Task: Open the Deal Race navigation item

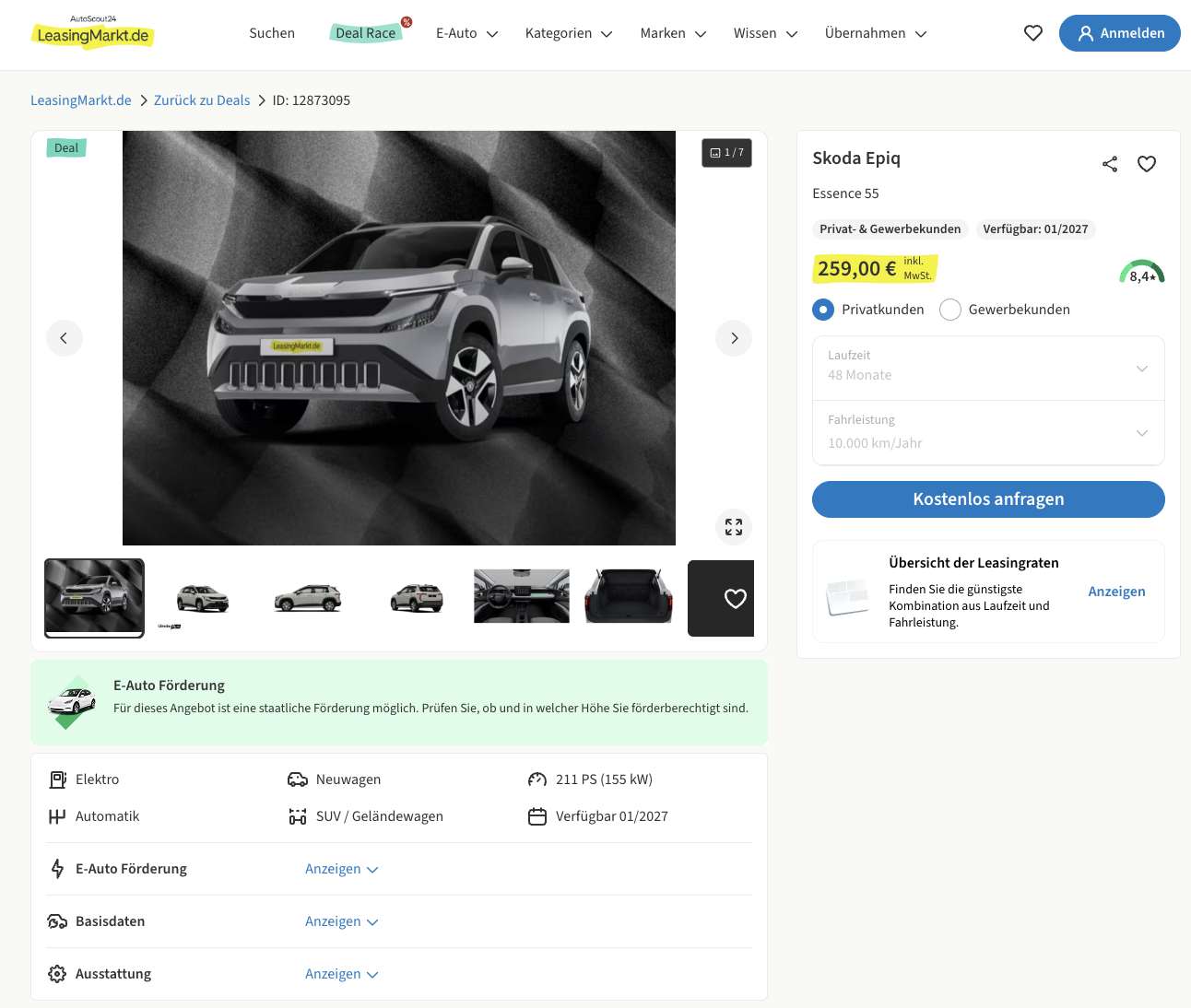Action: tap(366, 33)
